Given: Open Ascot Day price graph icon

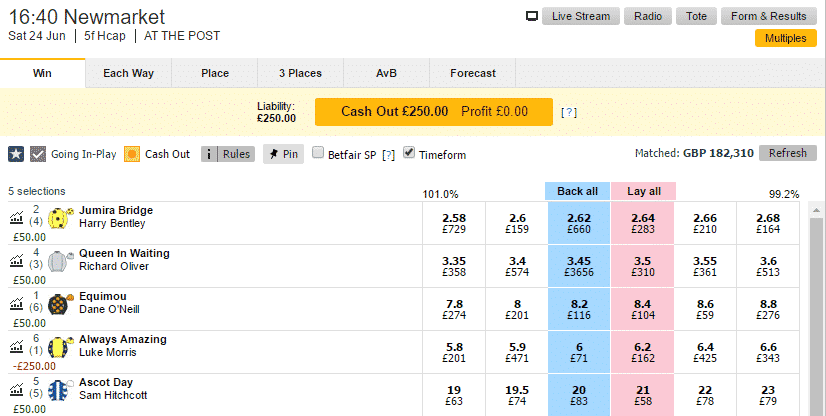Looking at the screenshot, I should point(17,390).
